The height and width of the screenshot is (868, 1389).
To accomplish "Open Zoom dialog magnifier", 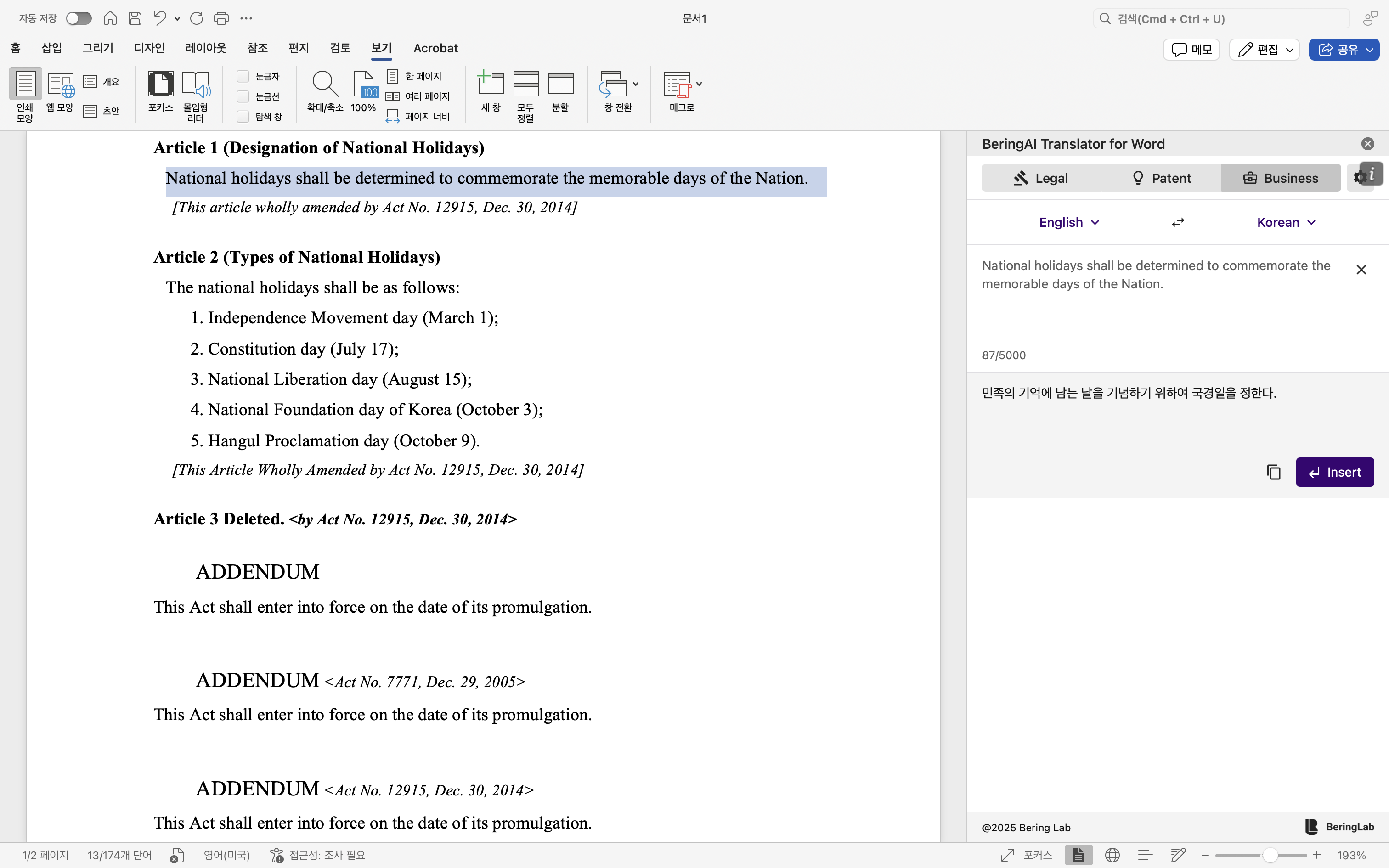I will [325, 91].
